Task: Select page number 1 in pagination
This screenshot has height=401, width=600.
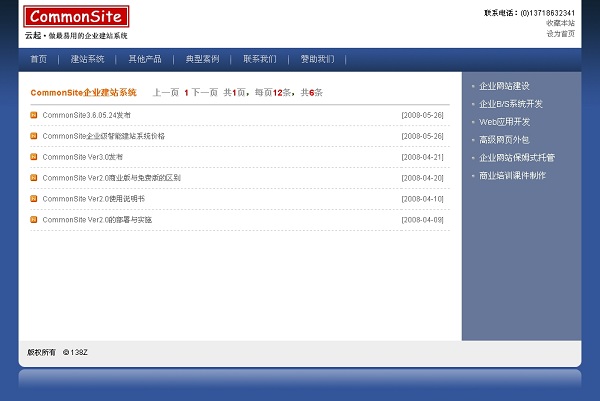Action: point(186,93)
